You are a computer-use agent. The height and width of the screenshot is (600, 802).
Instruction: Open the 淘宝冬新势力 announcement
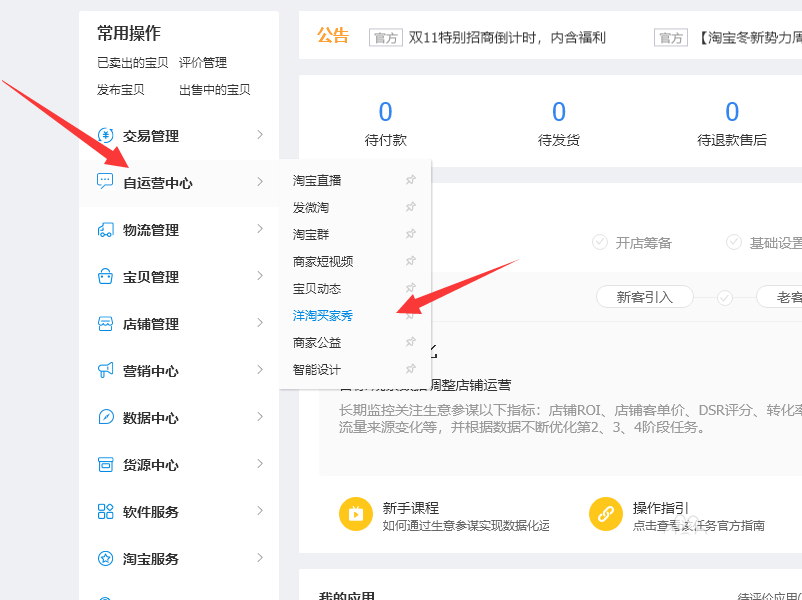coord(749,38)
